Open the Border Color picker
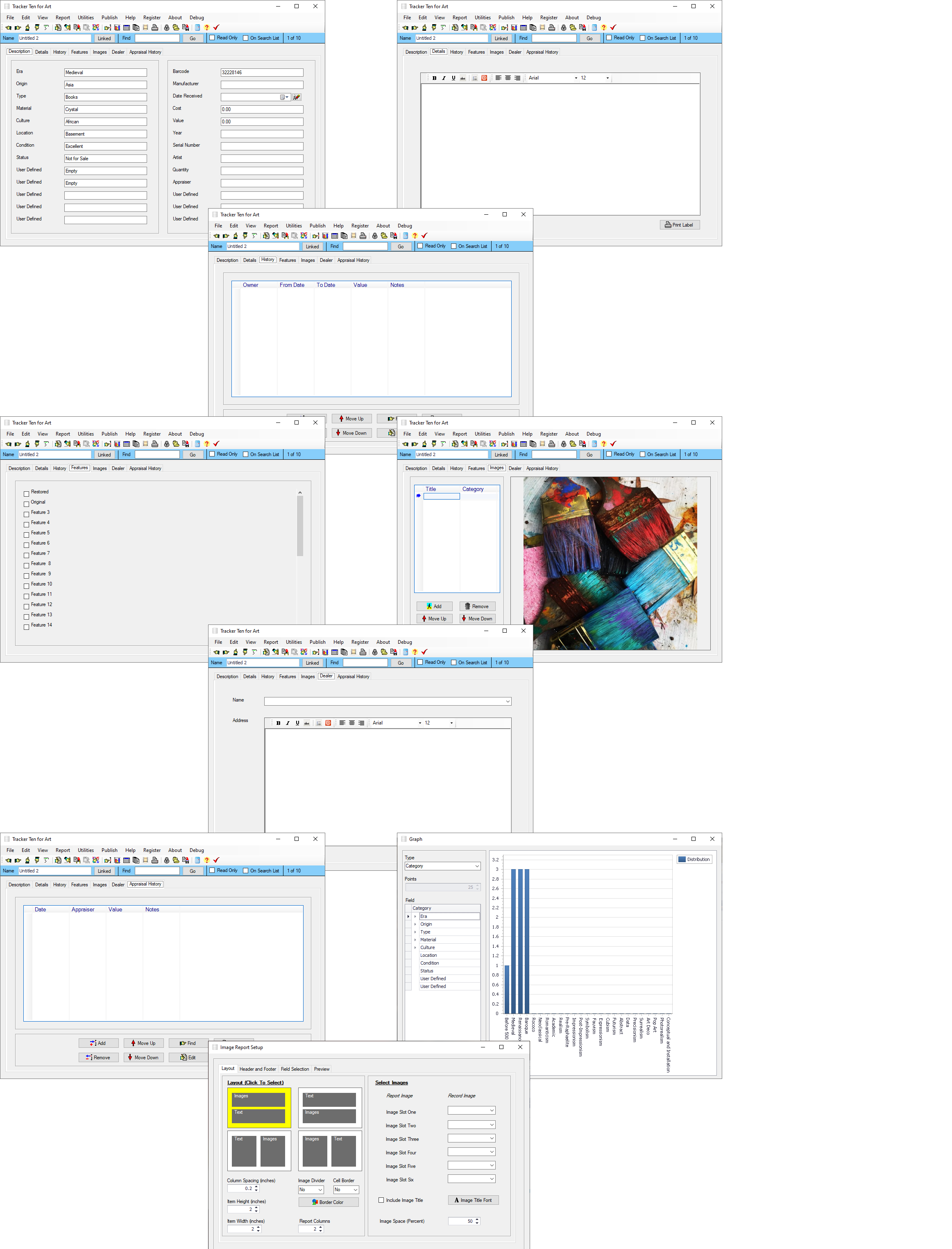The height and width of the screenshot is (1249, 952). click(x=329, y=1201)
